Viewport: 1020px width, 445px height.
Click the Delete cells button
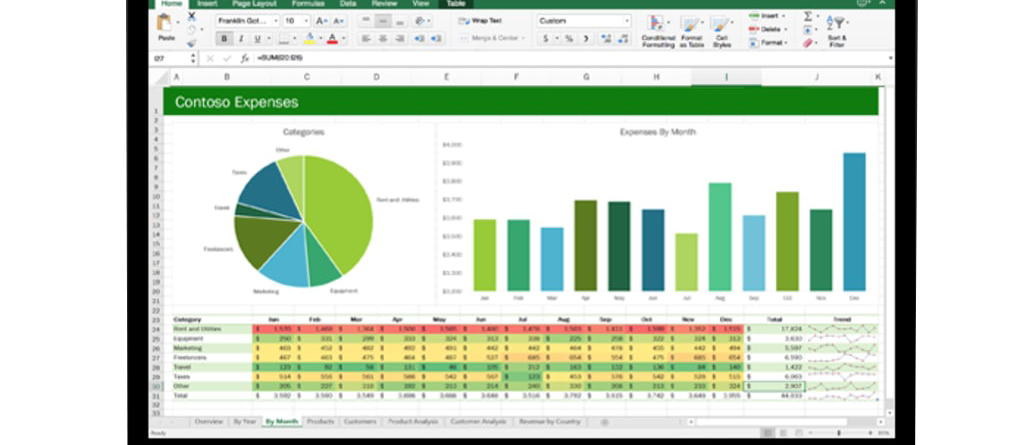[x=766, y=29]
